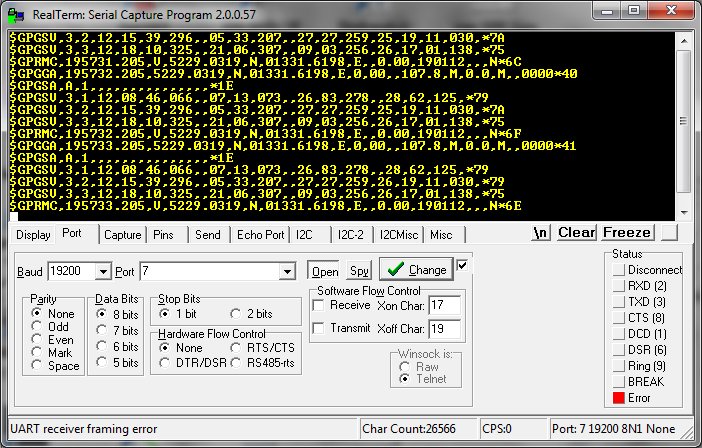Screen dimensions: 702x448
Task: Click terminal scrollbar down arrow
Action: click(x=684, y=212)
